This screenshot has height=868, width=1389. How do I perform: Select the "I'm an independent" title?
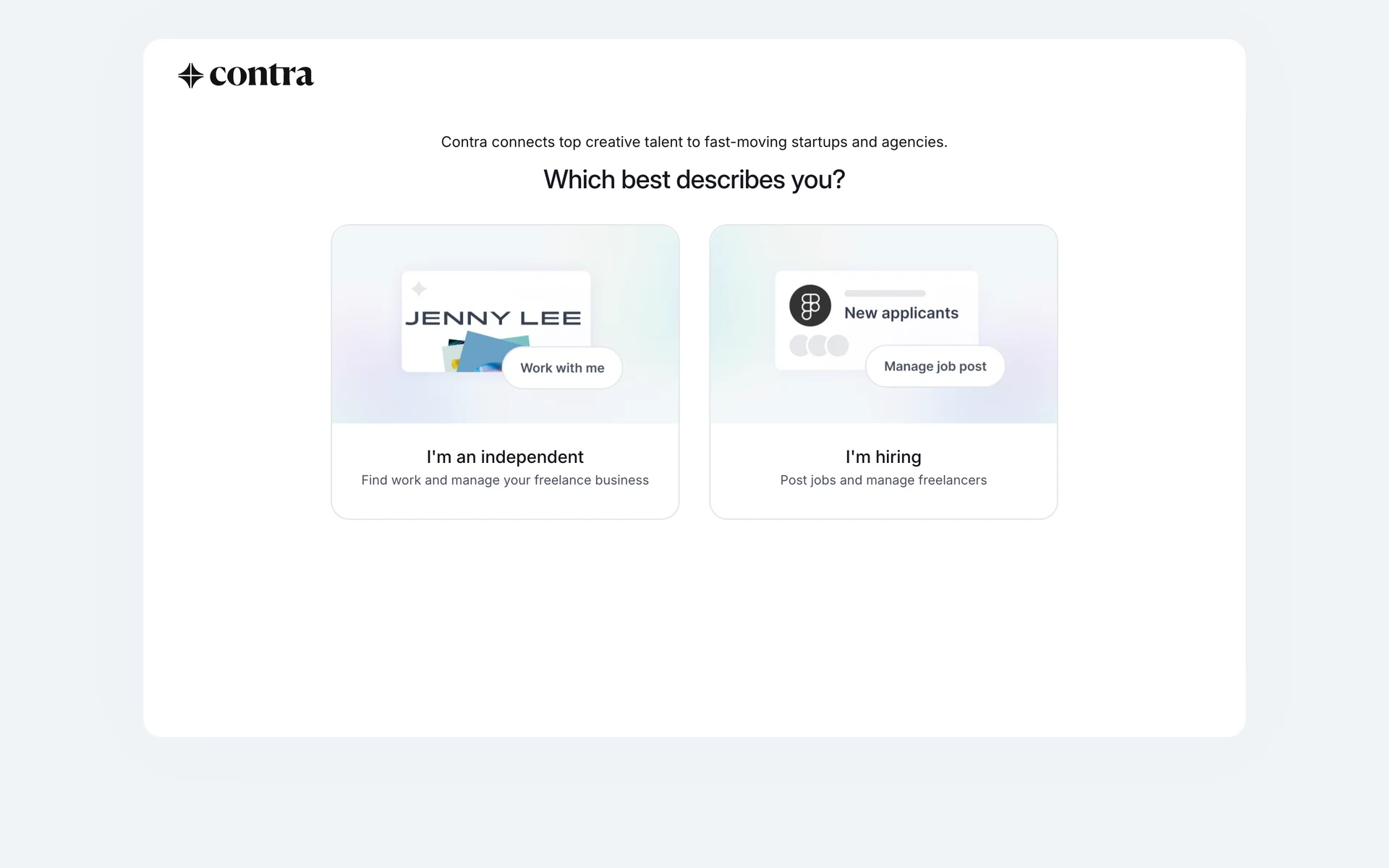pyautogui.click(x=505, y=457)
